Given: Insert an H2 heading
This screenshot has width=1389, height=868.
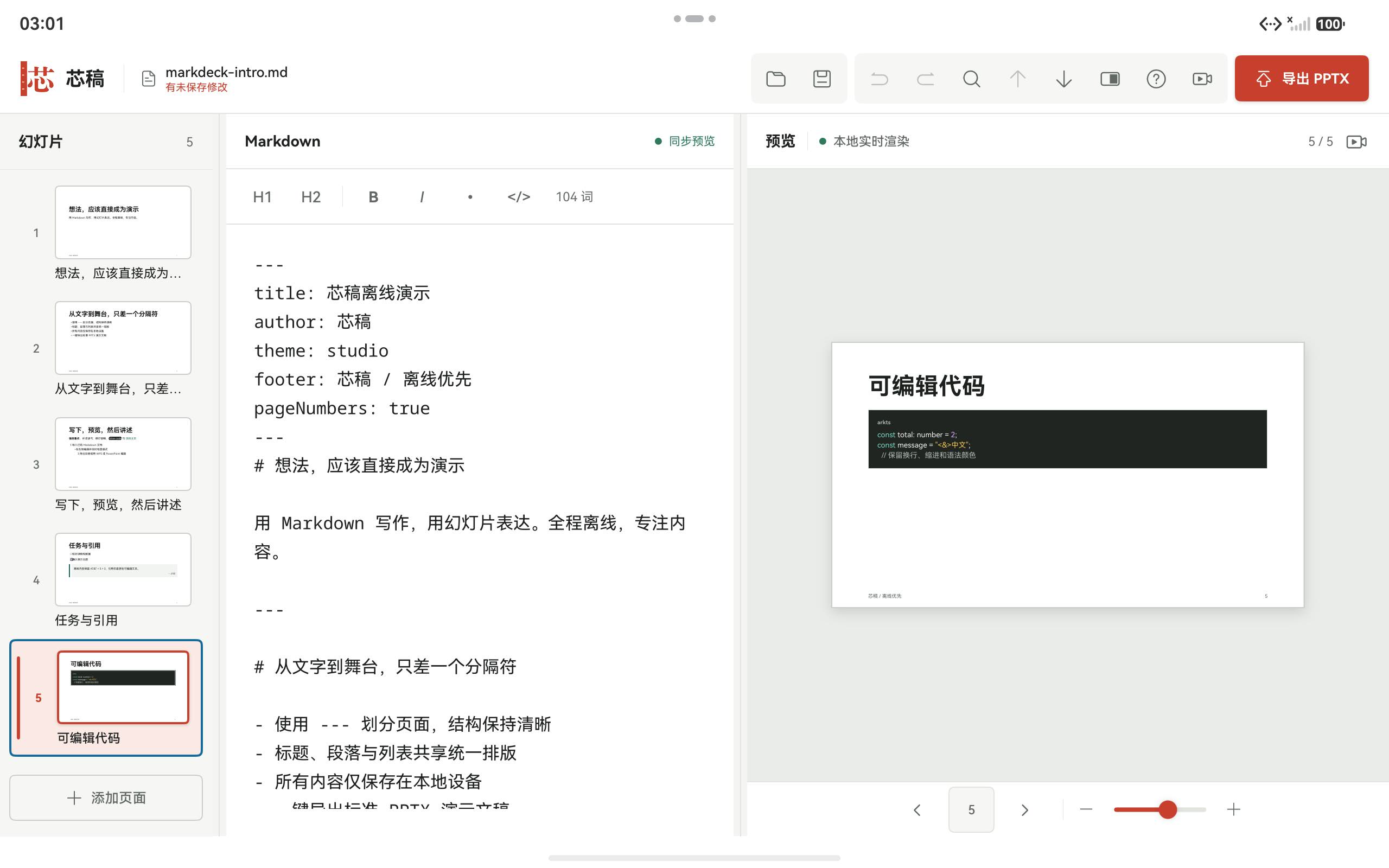Looking at the screenshot, I should [310, 197].
